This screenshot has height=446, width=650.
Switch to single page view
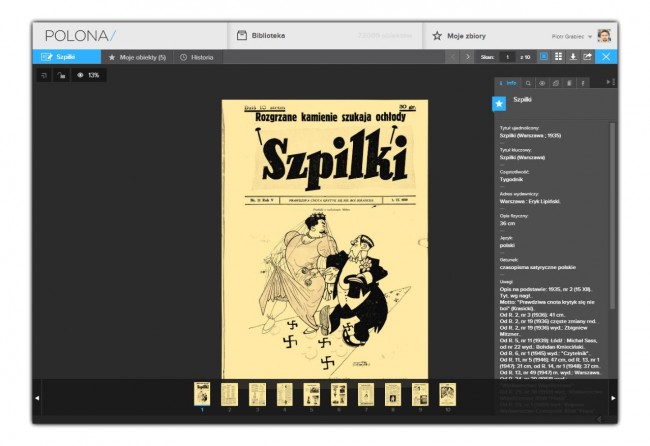(544, 56)
